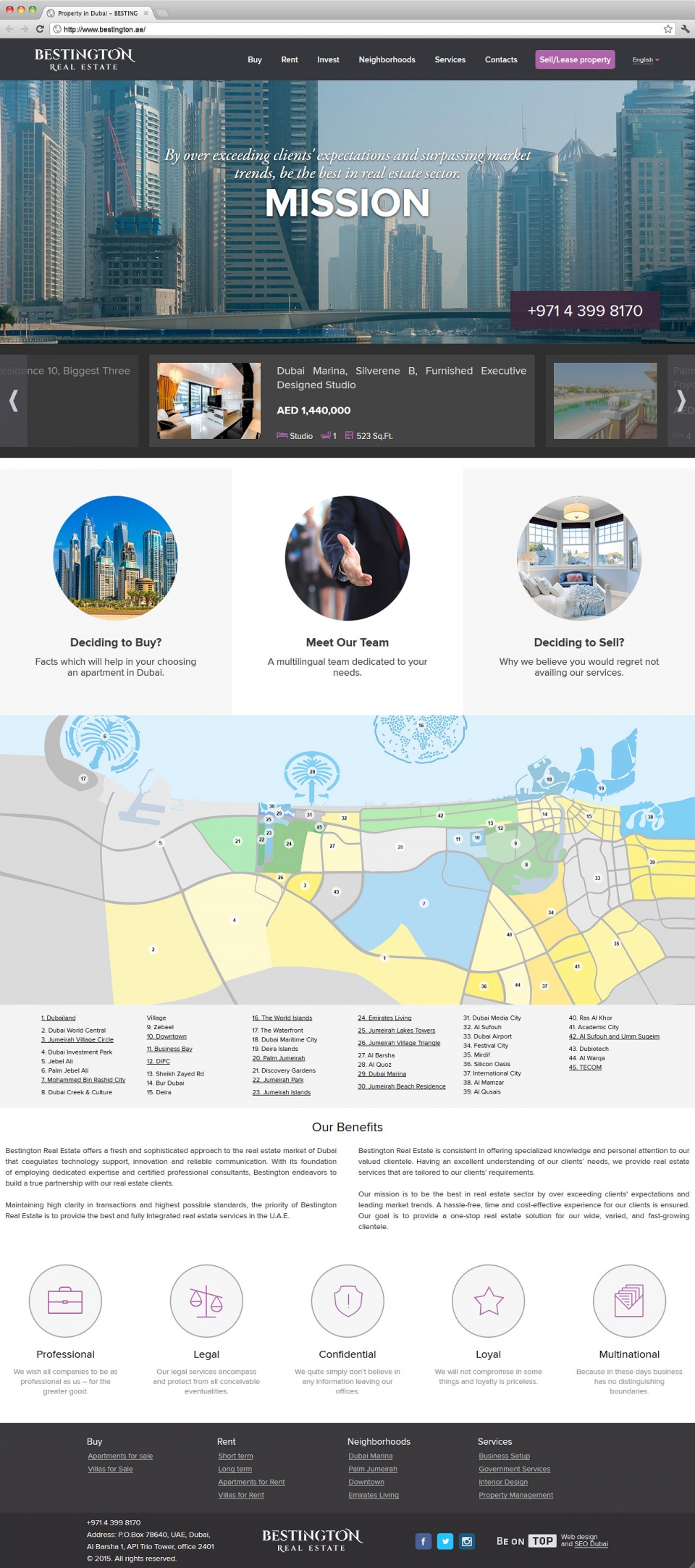Viewport: 695px width, 1568px height.
Task: Open the footer 'Villas for Rent' link
Action: [241, 1495]
